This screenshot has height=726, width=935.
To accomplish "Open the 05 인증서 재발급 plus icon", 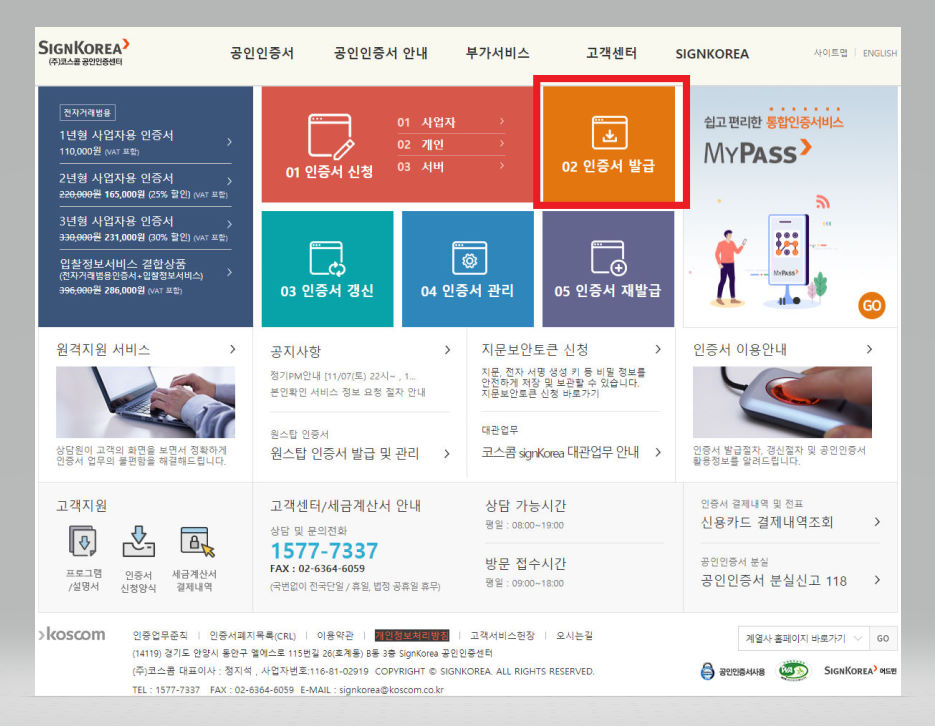I will (609, 258).
